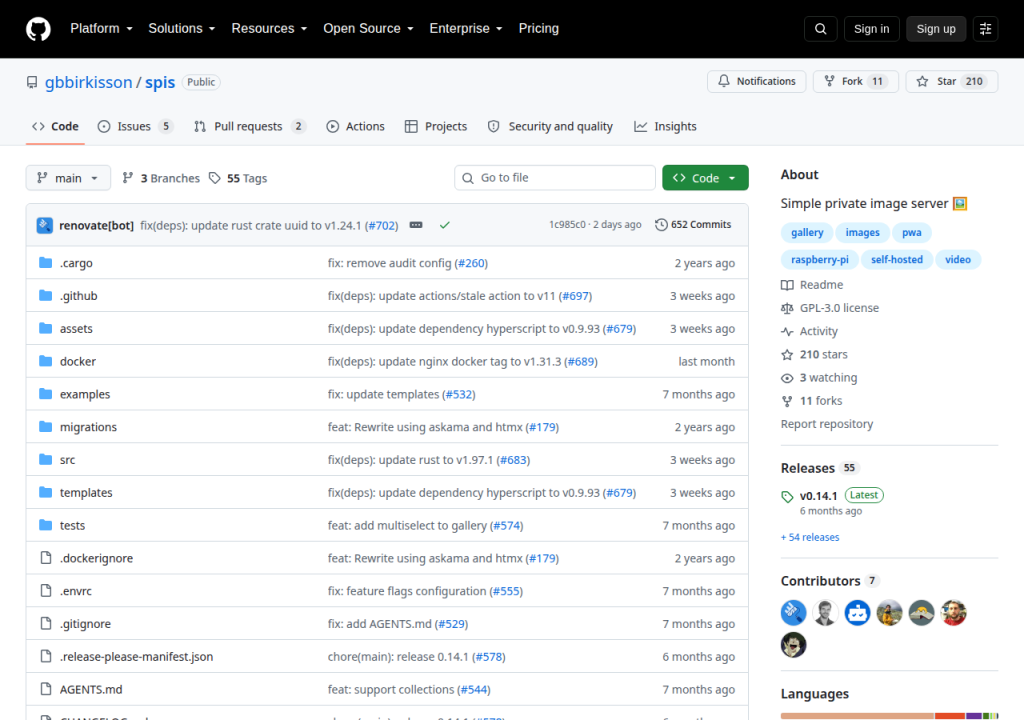Viewport: 1024px width, 720px height.
Task: Open the Security and quality tab
Action: (x=550, y=127)
